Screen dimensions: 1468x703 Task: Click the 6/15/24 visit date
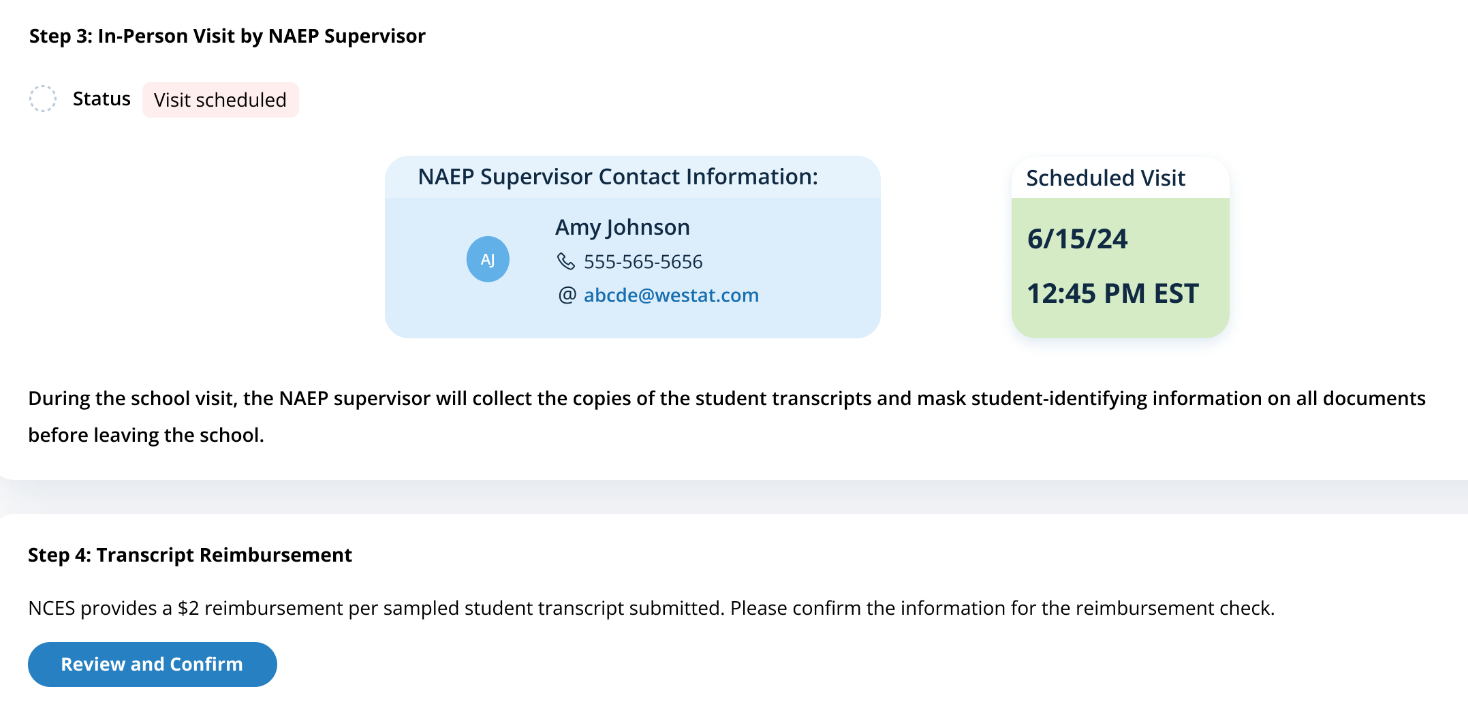tap(1077, 239)
